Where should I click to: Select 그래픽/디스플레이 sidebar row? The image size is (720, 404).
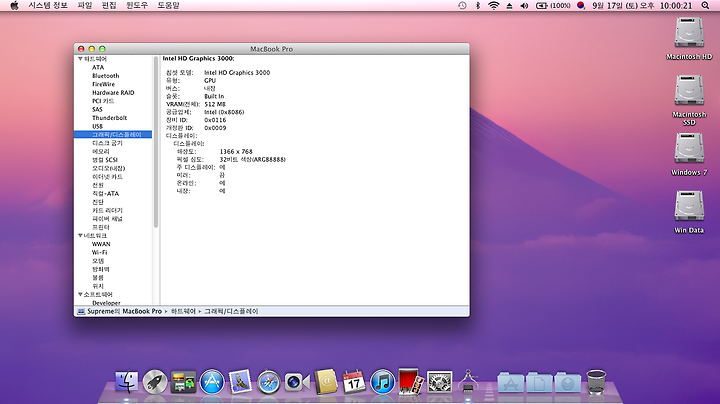coord(113,135)
